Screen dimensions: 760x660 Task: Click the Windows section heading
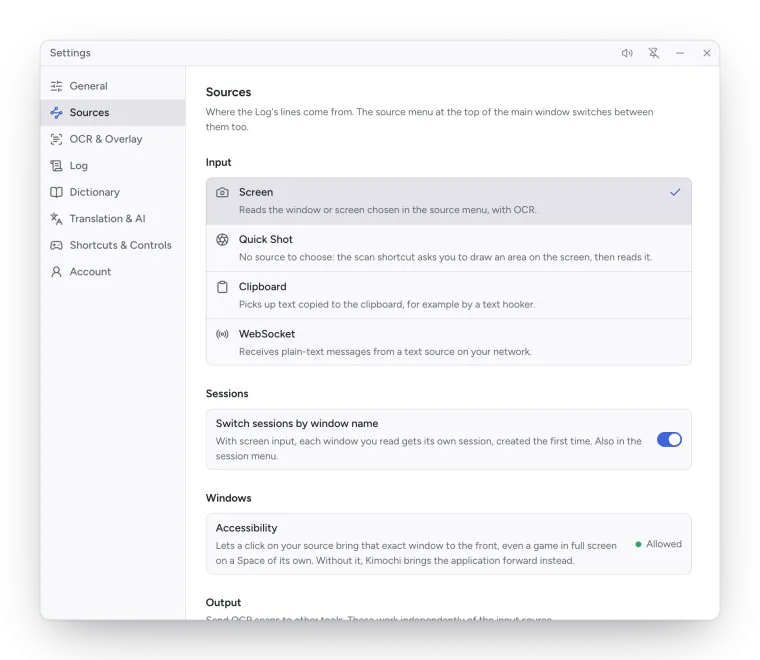click(x=228, y=498)
